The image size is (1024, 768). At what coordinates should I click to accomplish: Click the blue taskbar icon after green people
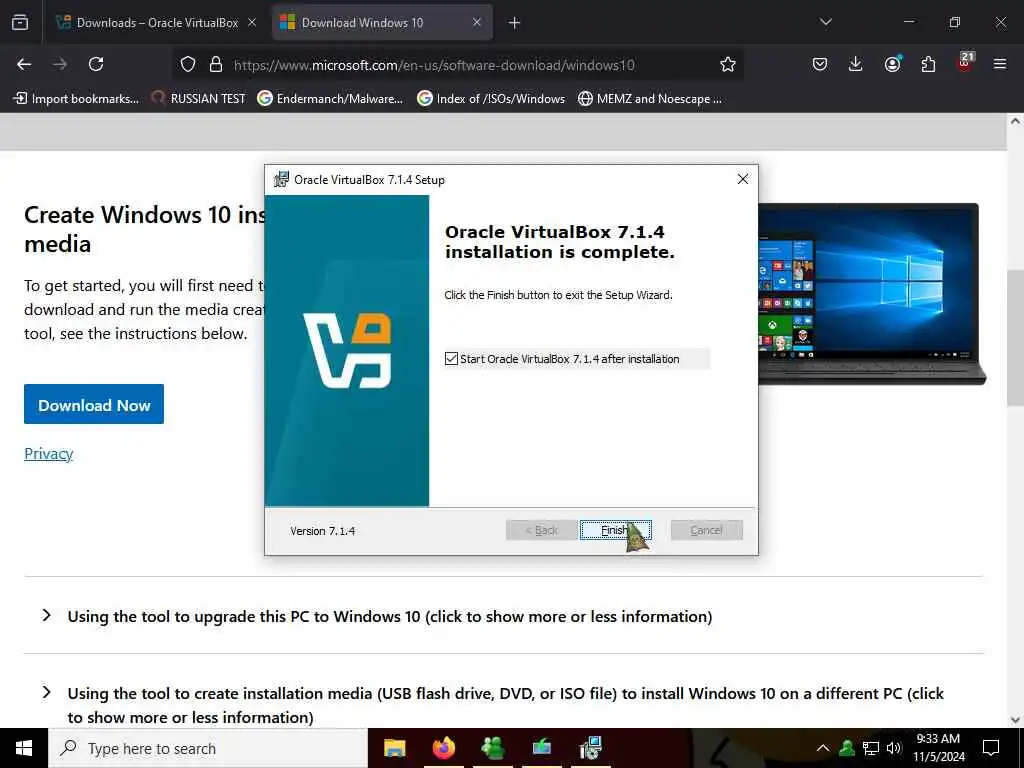[541, 748]
